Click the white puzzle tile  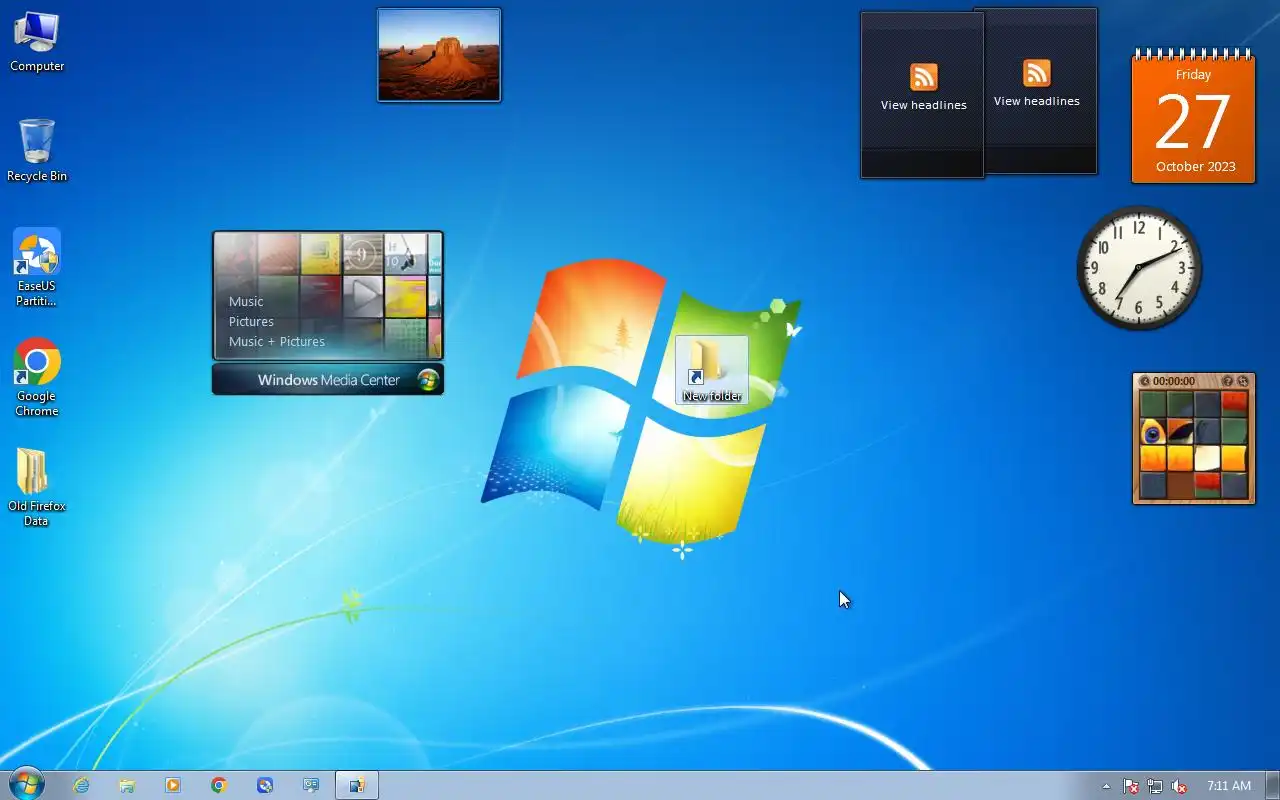(x=1207, y=458)
